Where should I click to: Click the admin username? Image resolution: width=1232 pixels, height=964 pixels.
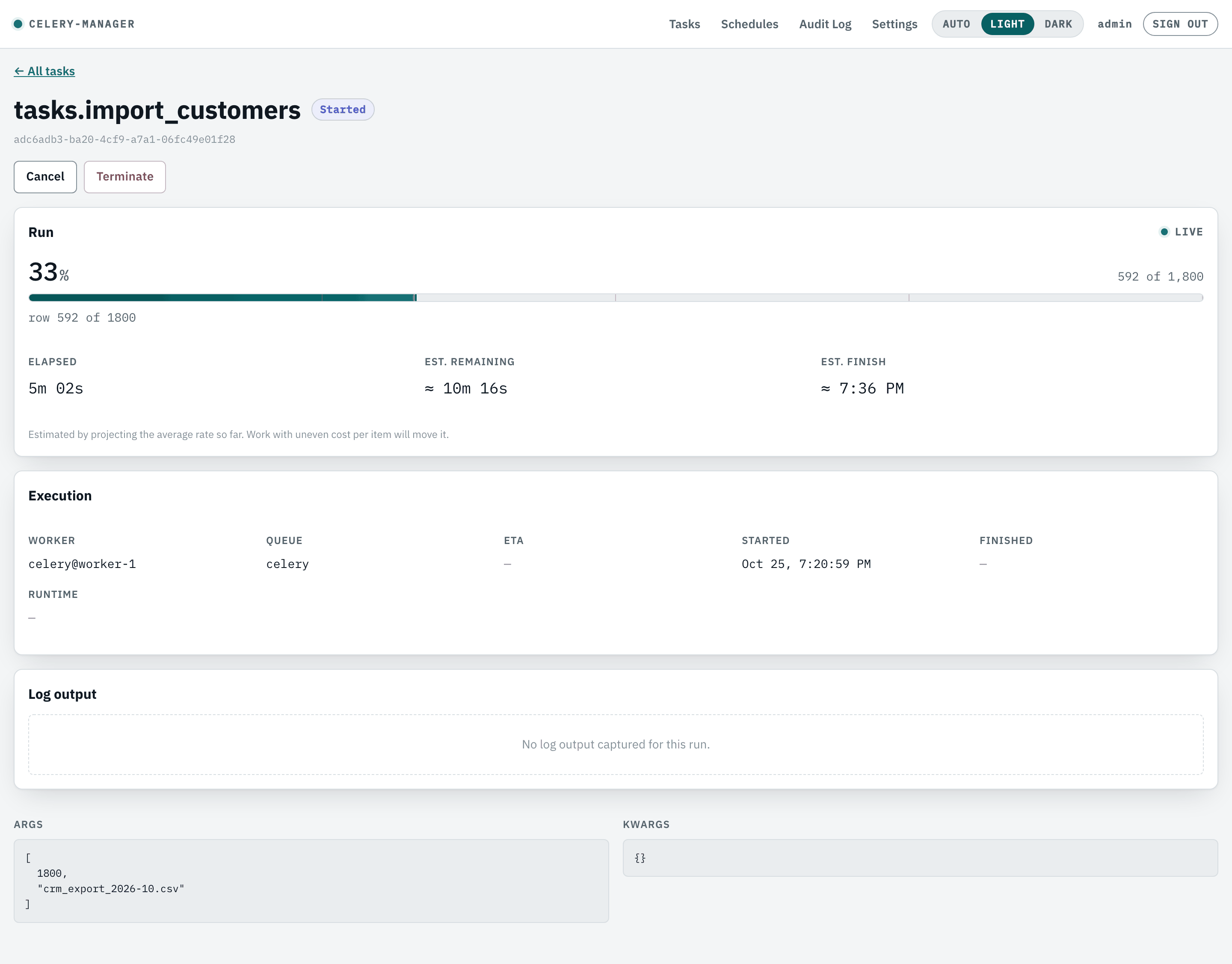click(1114, 24)
